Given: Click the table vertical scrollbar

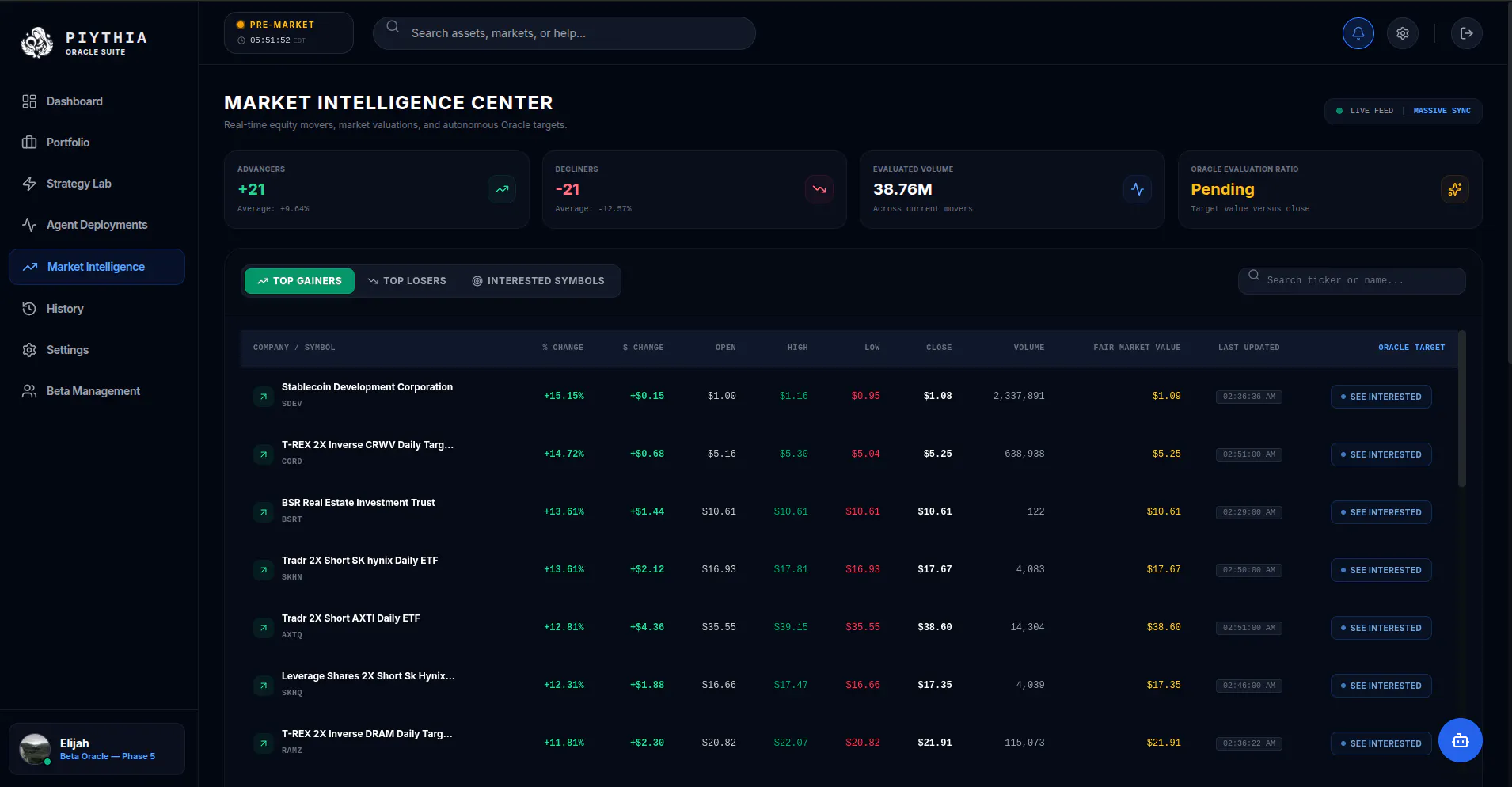Looking at the screenshot, I should coord(1461,409).
